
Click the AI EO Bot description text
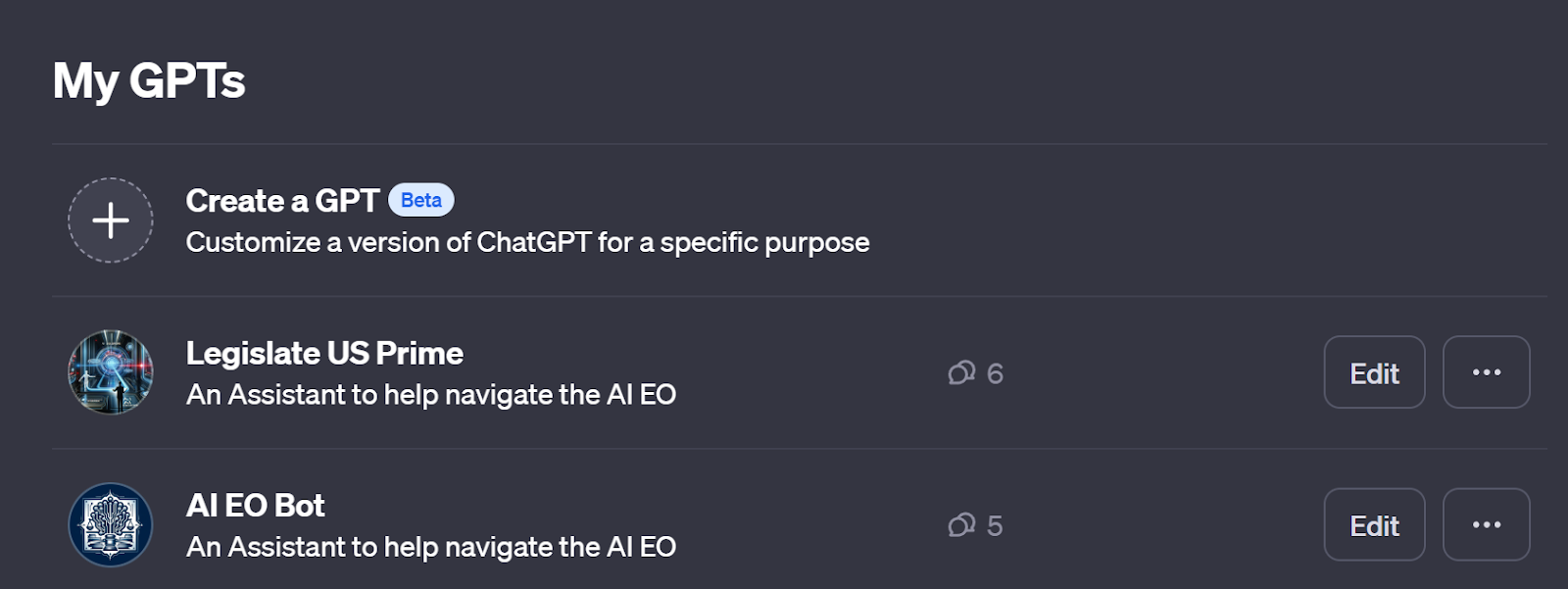pos(431,547)
